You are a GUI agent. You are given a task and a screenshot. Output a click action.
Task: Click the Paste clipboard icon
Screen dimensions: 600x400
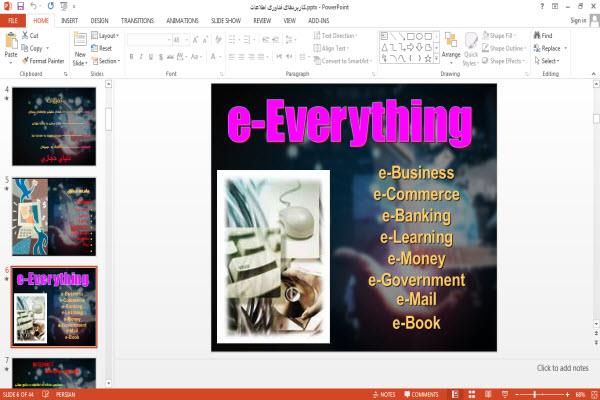pos(11,41)
